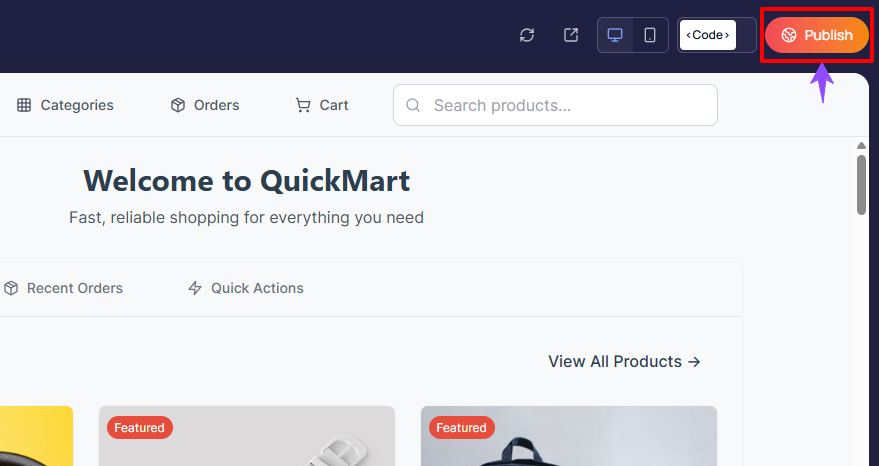Click the Publish button
The image size is (879, 466).
point(816,35)
